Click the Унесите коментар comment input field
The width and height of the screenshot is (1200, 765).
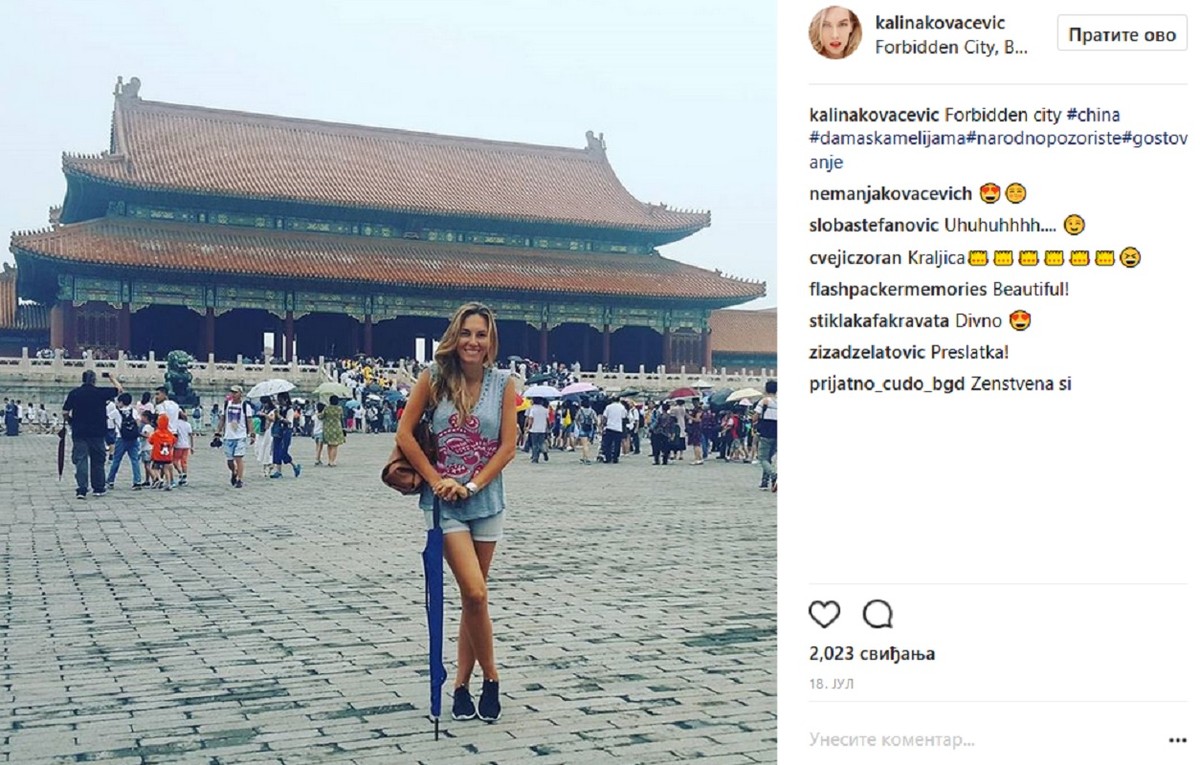tap(980, 741)
